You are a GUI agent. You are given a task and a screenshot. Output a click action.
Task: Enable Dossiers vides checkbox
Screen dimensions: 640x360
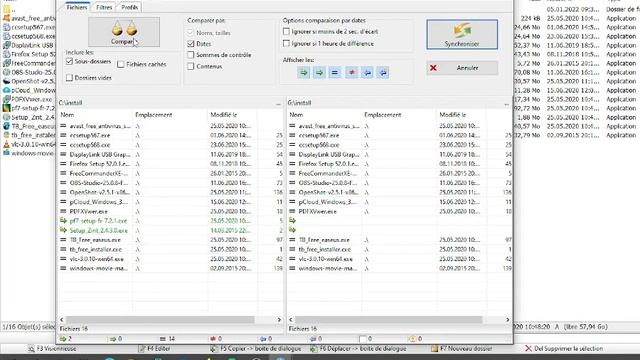click(x=69, y=78)
